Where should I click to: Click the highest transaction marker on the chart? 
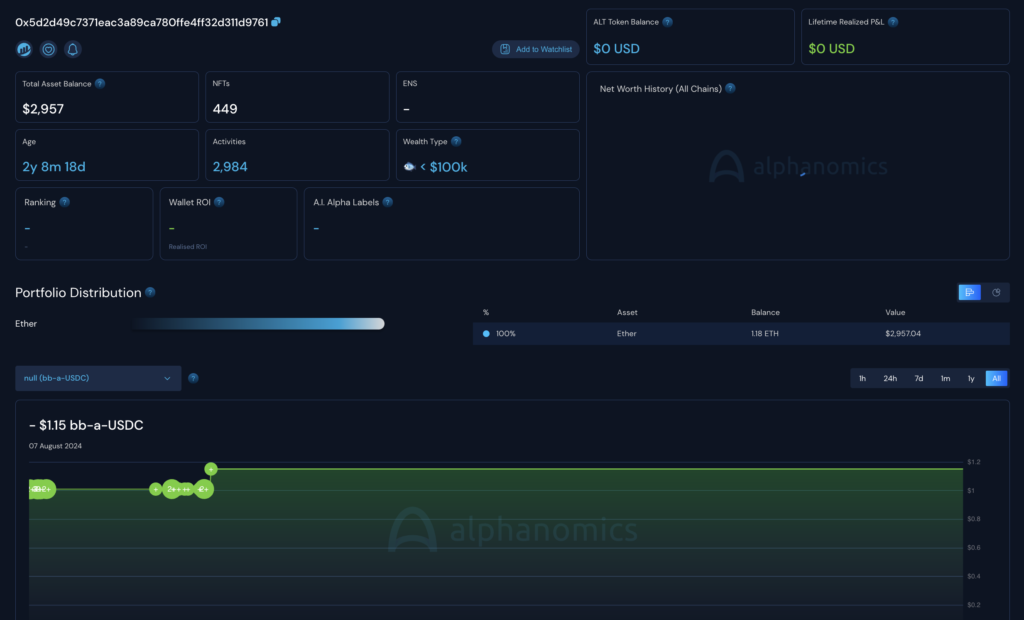coord(211,469)
